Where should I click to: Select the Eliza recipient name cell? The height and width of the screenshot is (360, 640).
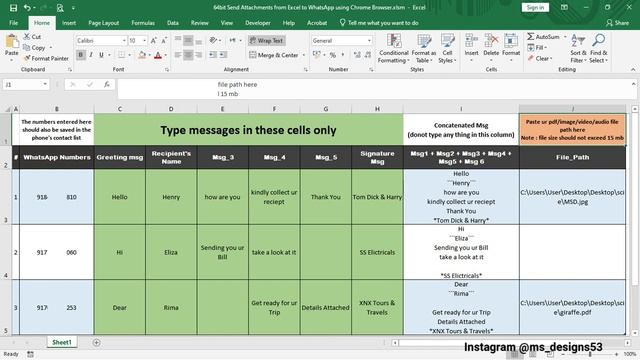(171, 252)
